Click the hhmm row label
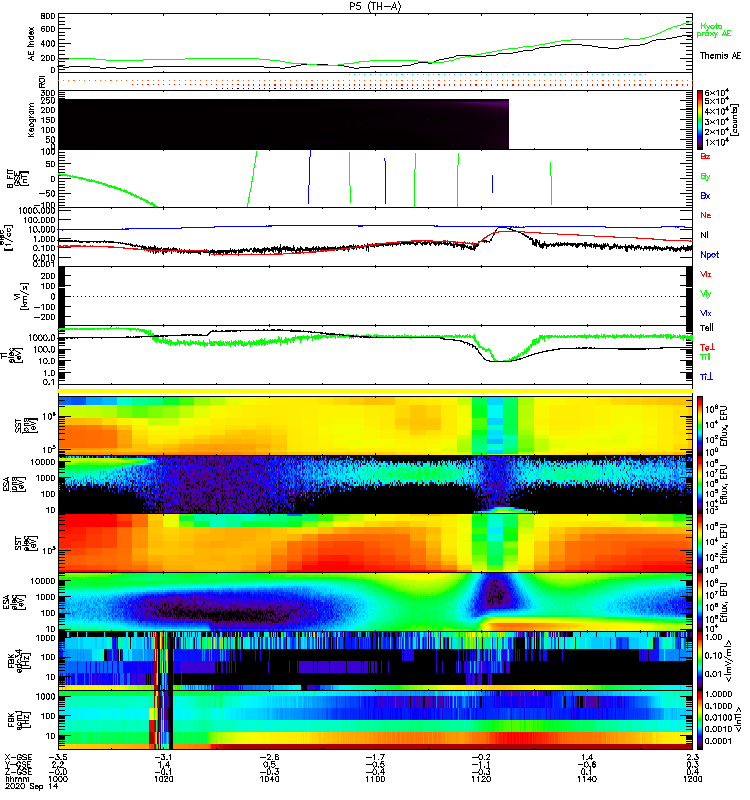 click(15, 779)
